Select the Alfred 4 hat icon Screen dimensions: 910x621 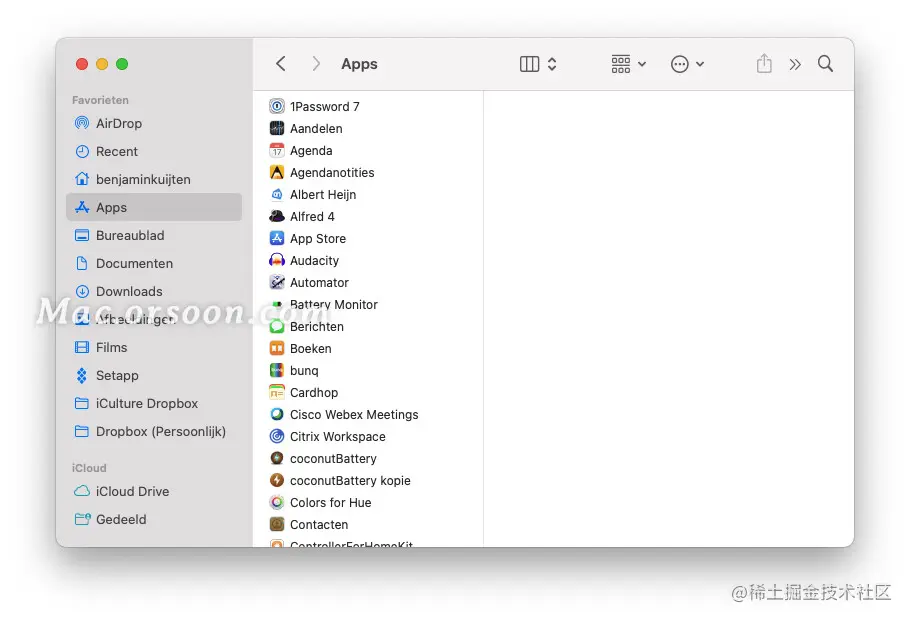(x=277, y=216)
